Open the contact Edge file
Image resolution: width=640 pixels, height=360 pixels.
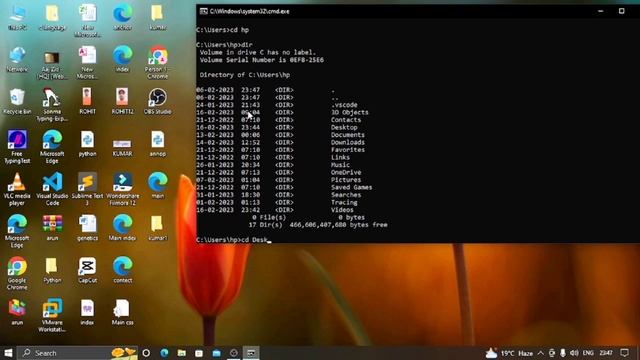coord(122,270)
